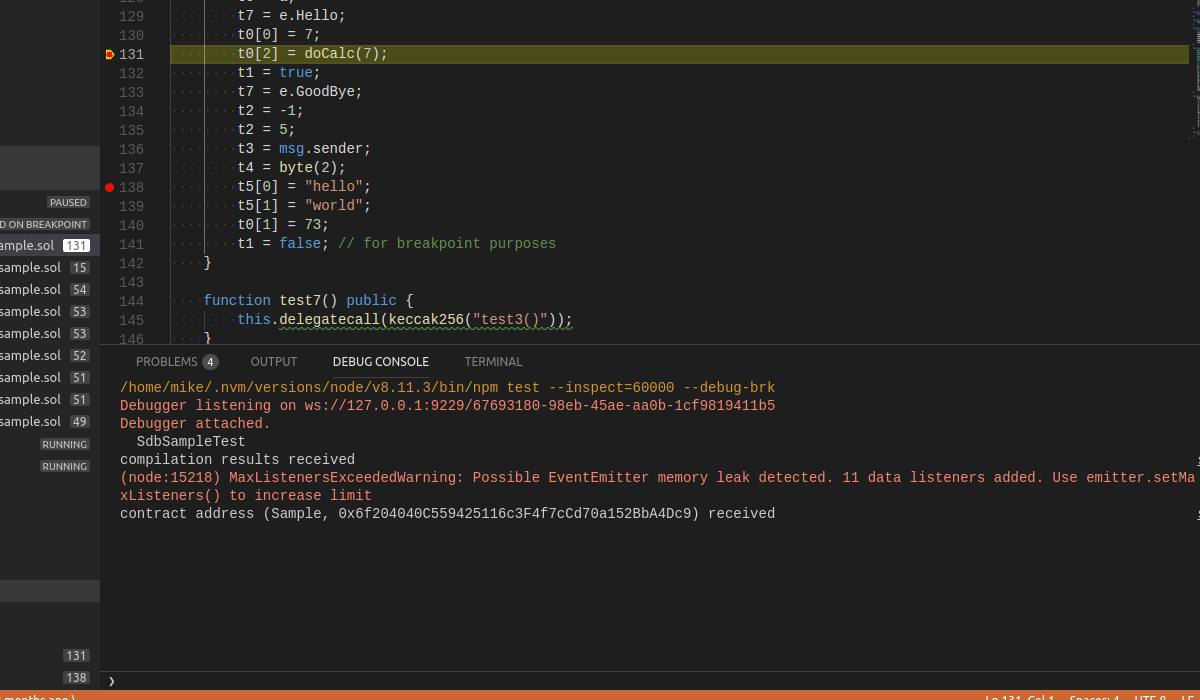Screen dimensions: 1200x700
Task: Click the delegatecall identifier with warning underline
Action: click(x=329, y=320)
